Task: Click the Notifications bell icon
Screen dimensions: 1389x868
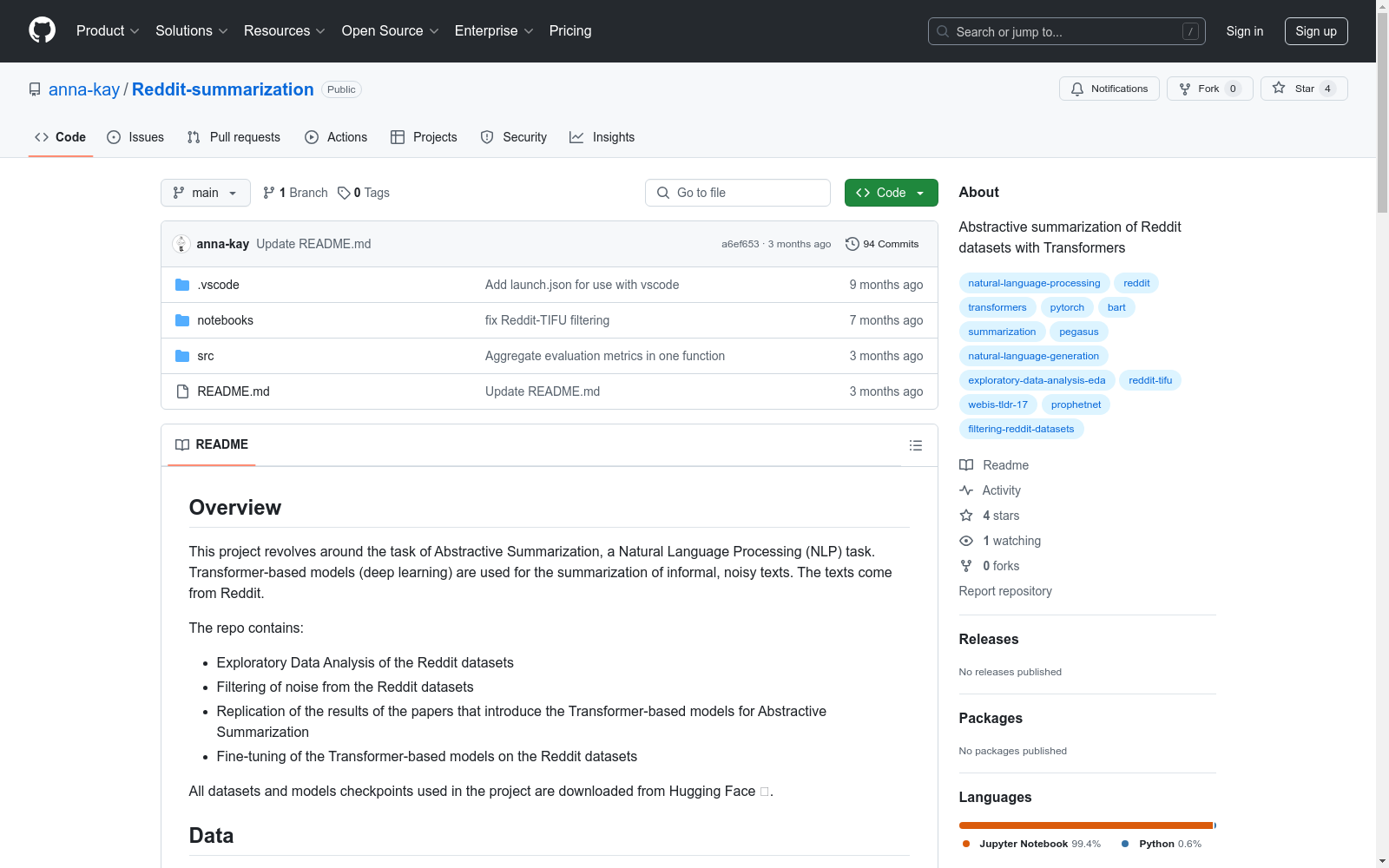Action: coord(1077,89)
